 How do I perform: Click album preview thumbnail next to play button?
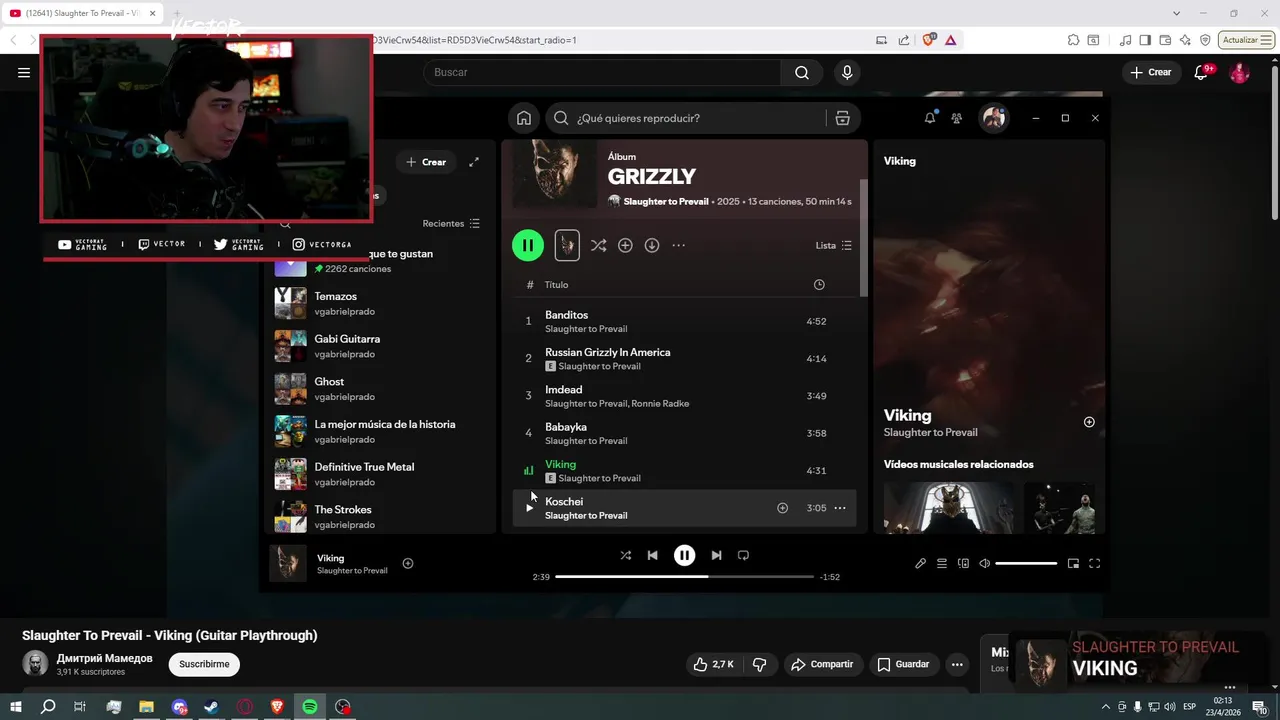point(567,245)
